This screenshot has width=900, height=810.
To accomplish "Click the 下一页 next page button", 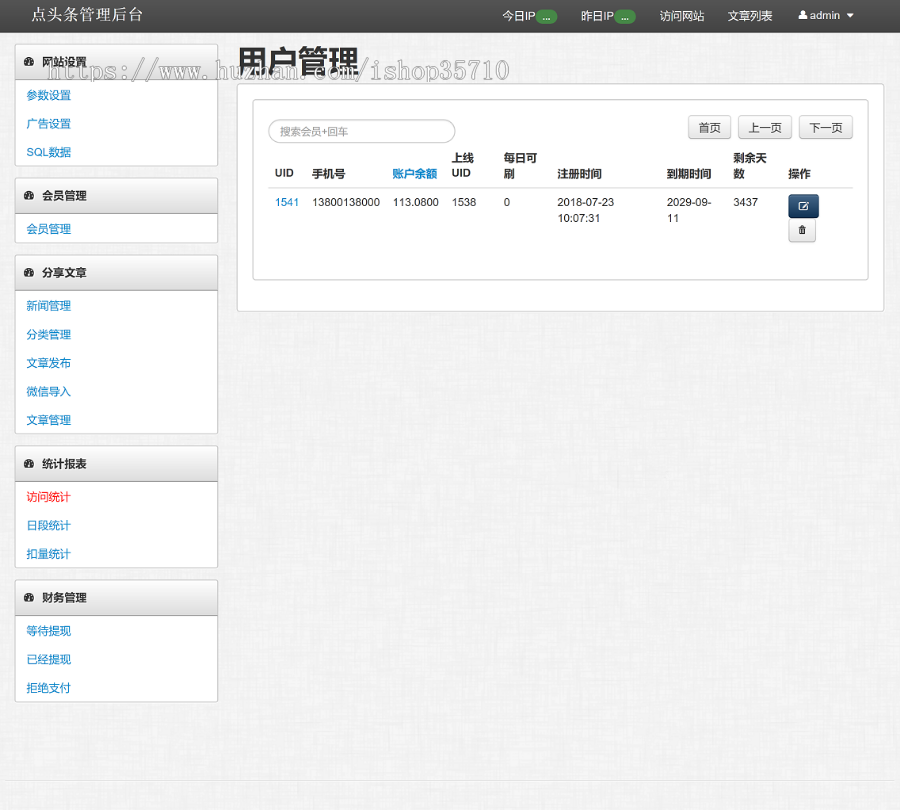I will tap(826, 128).
